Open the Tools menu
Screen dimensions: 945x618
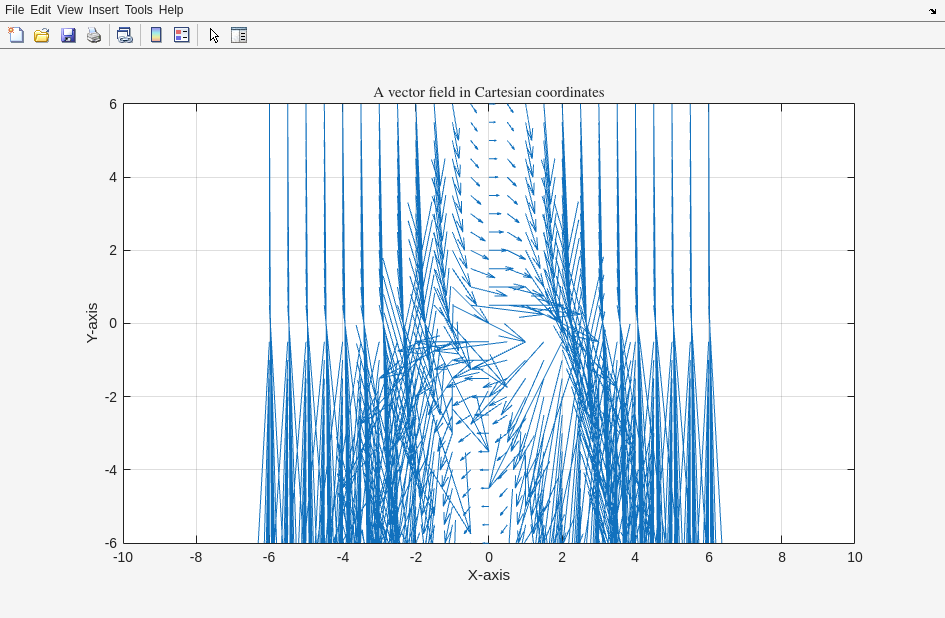tap(139, 10)
